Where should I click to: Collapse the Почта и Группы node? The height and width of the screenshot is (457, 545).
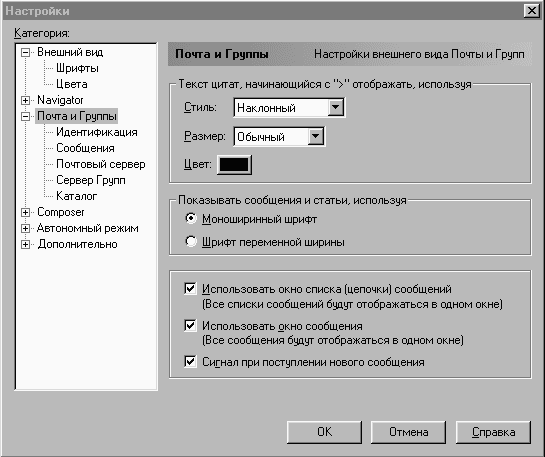click(25, 116)
